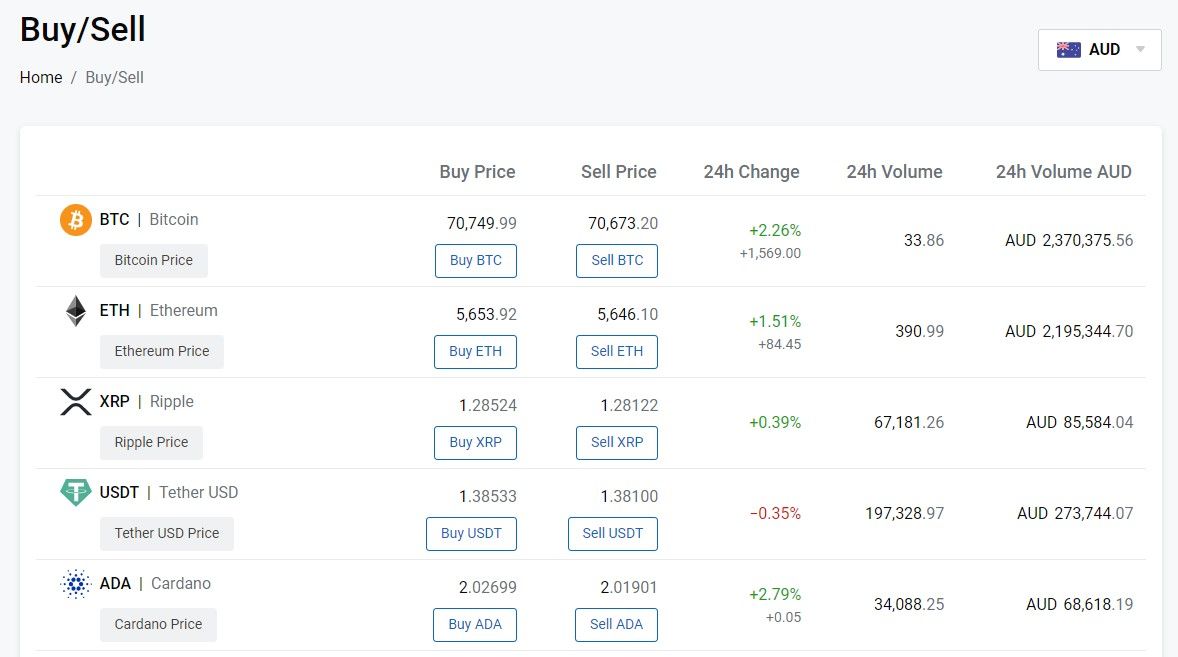Click AUD 68,618.19 volume value
The image size is (1178, 657).
[x=1080, y=604]
